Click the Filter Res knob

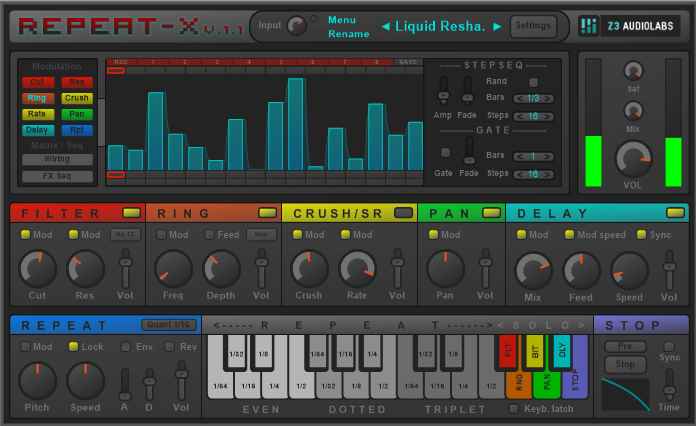86,268
